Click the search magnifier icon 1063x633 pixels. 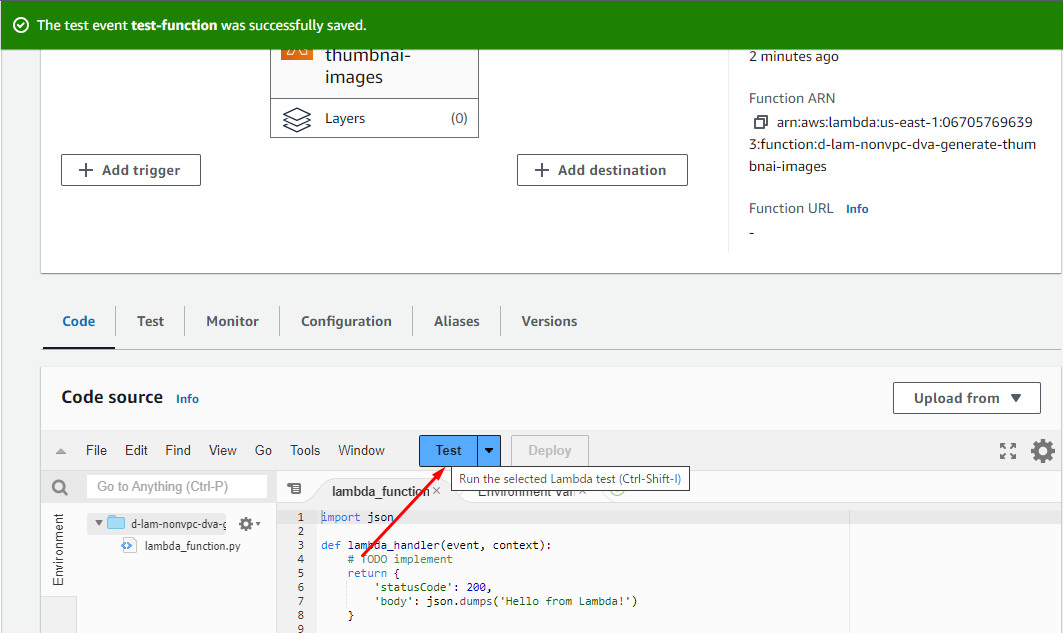click(60, 487)
